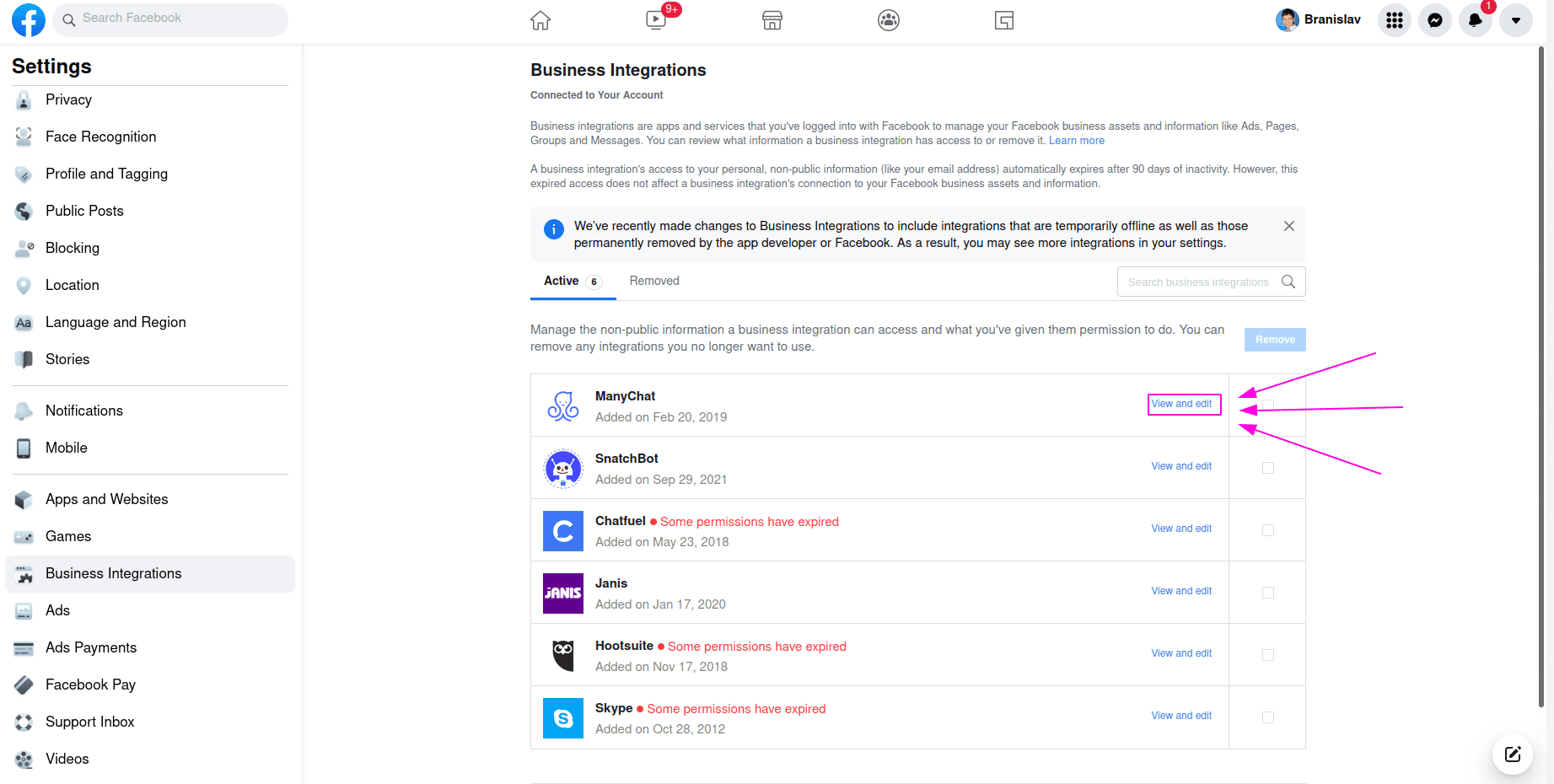Open Location settings

tap(150, 285)
